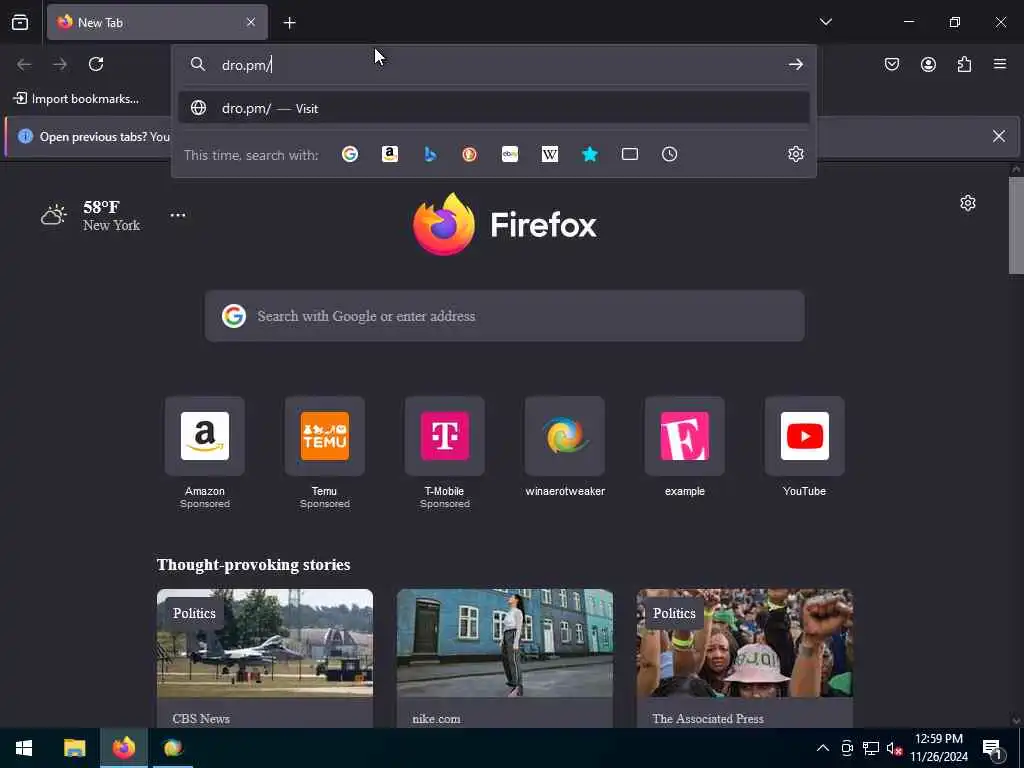Search this time with Amazon
Screen dimensions: 1024x768
390,154
